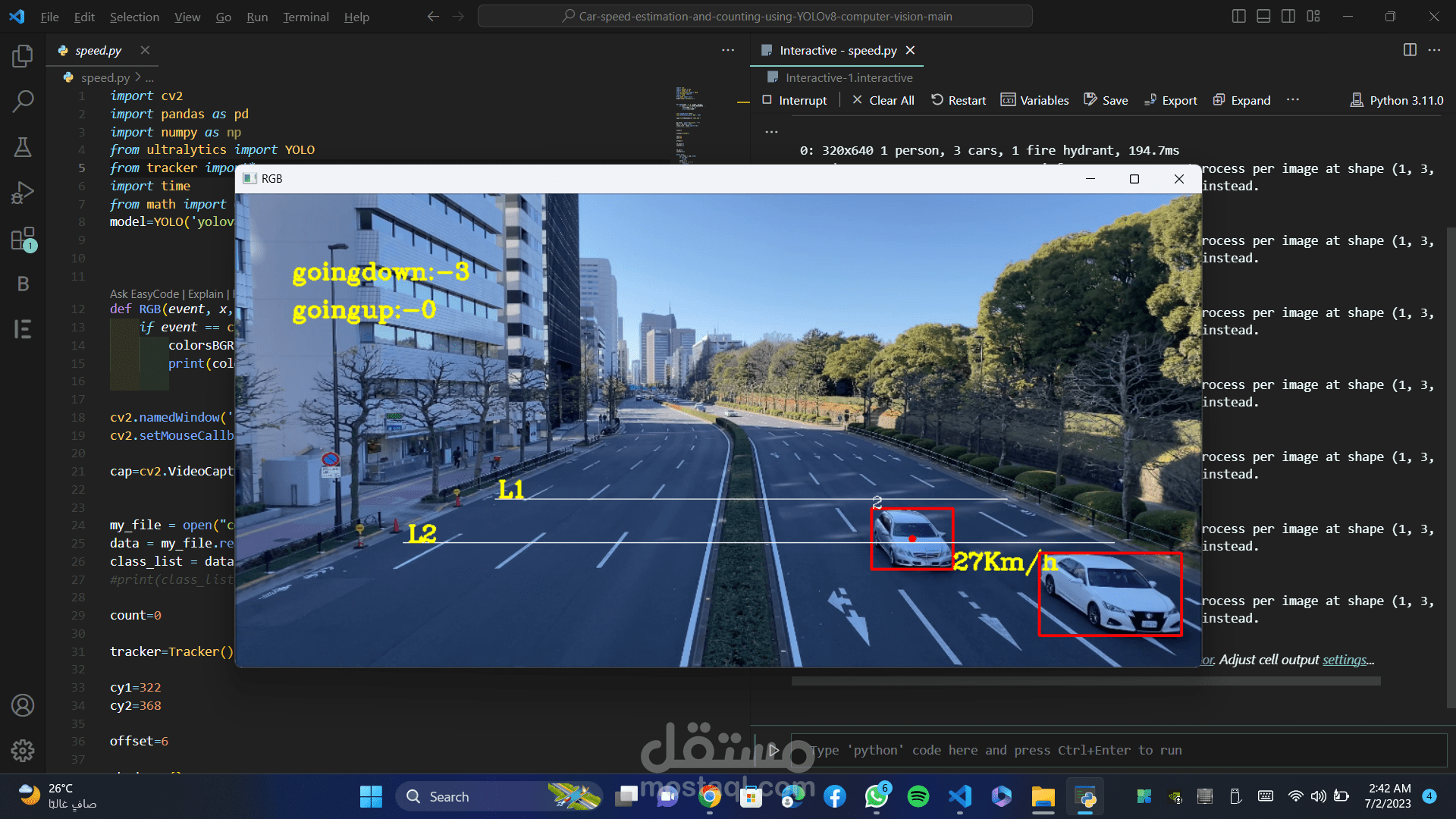Open the Variables viewer
This screenshot has height=819, width=1456.
1034,100
